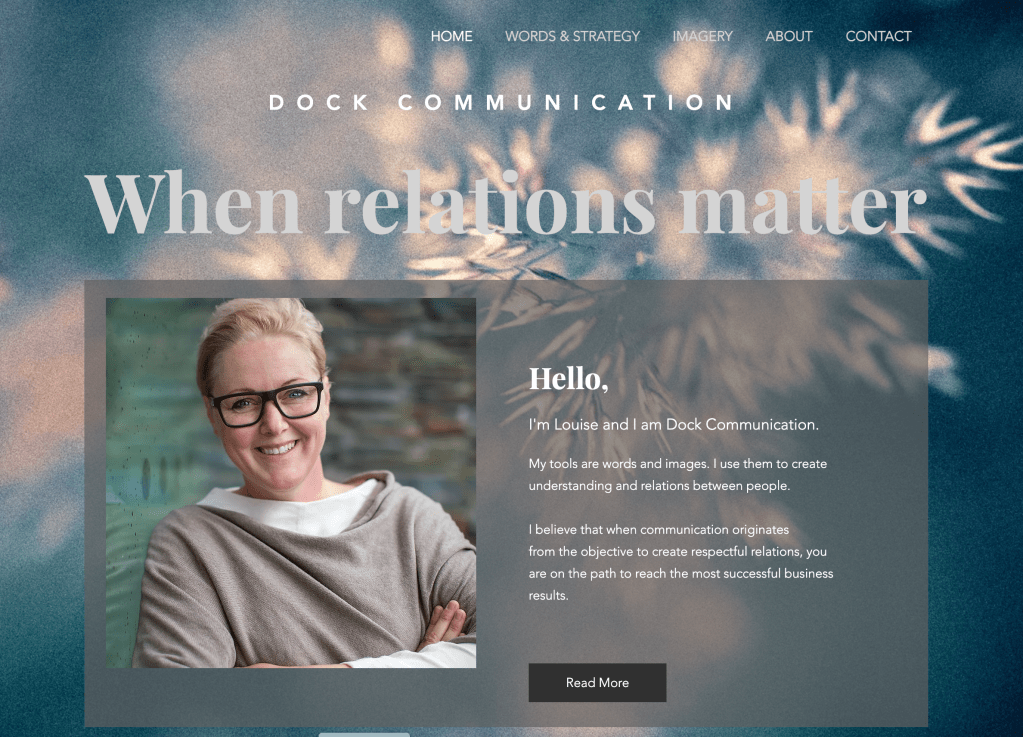This screenshot has height=737, width=1023.
Task: Open the CONTACT page link
Action: click(878, 37)
